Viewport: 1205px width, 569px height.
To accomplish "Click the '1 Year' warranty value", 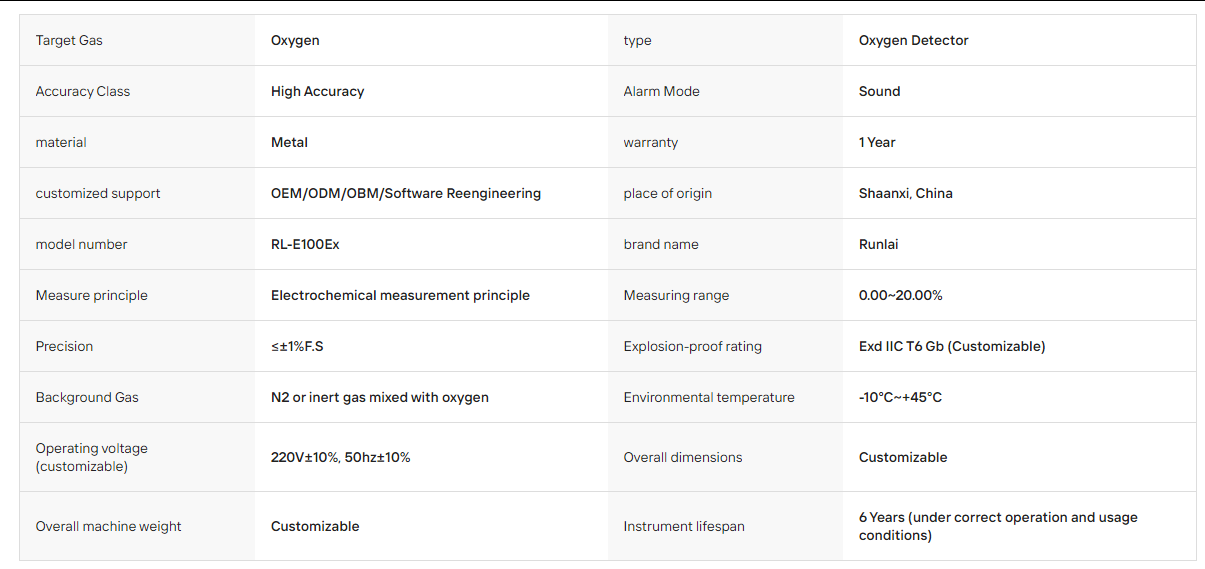I will (x=877, y=143).
